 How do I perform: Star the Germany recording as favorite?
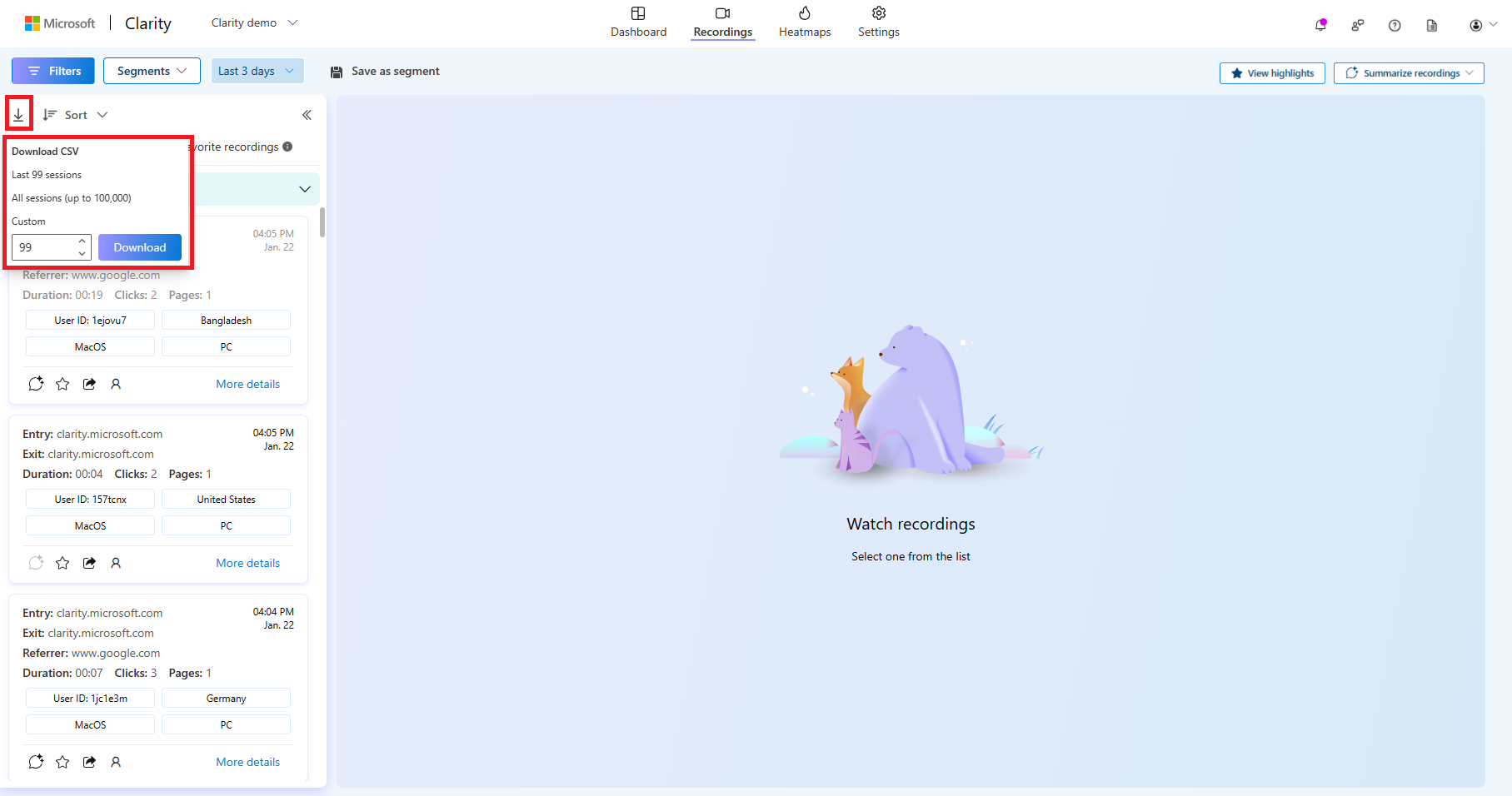click(x=62, y=762)
